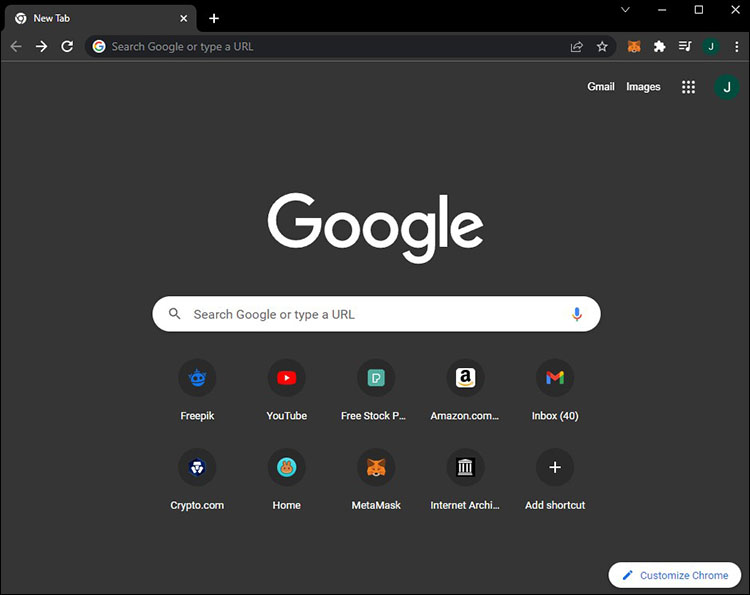This screenshot has height=595, width=750.
Task: Open a new tab with the plus button
Action: tap(214, 19)
